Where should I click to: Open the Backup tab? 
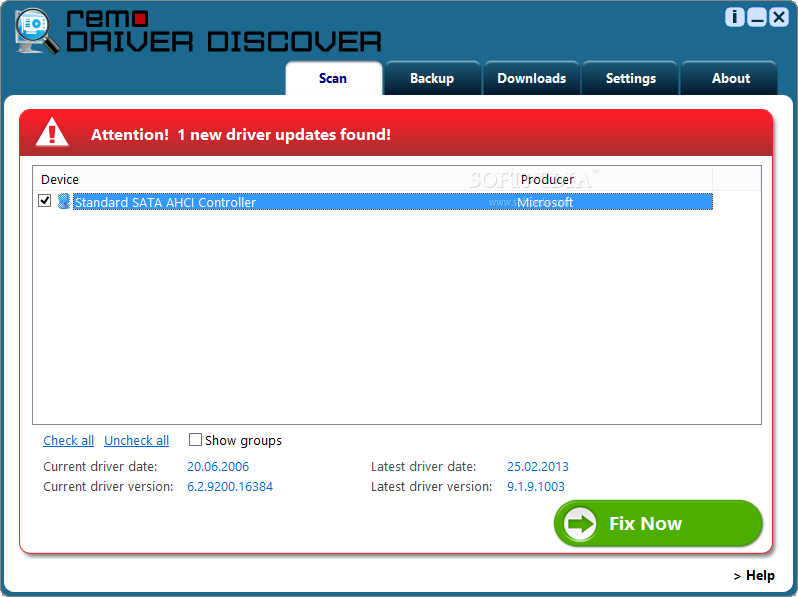[x=432, y=78]
